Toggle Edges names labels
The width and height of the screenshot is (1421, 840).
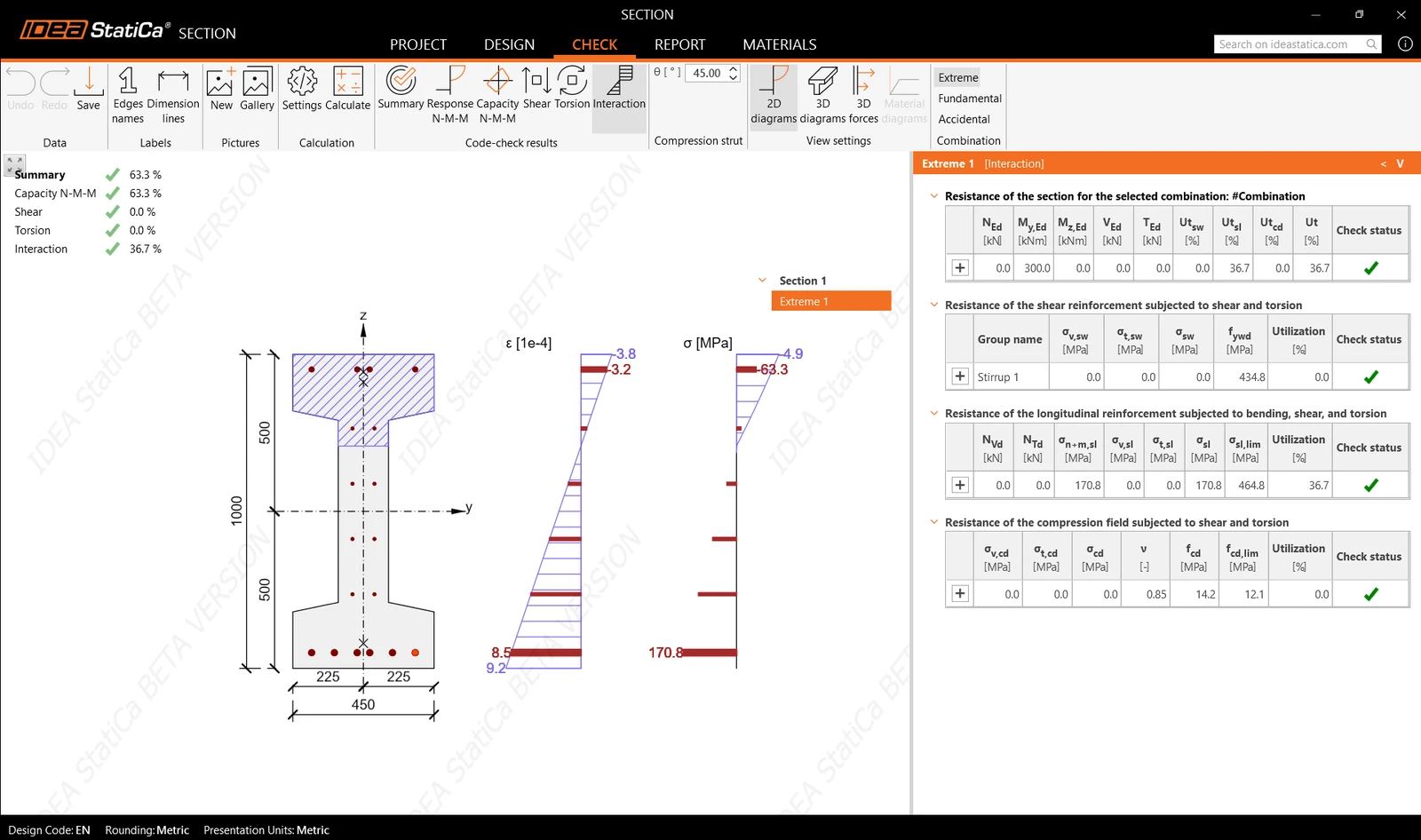[128, 96]
